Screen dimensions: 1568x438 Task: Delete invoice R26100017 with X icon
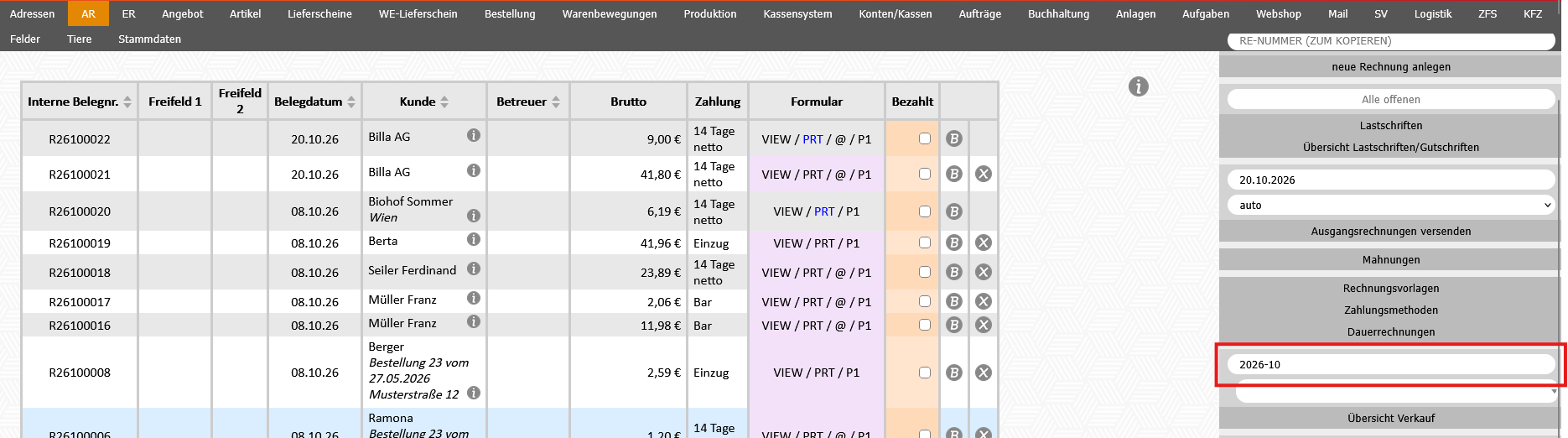click(984, 301)
